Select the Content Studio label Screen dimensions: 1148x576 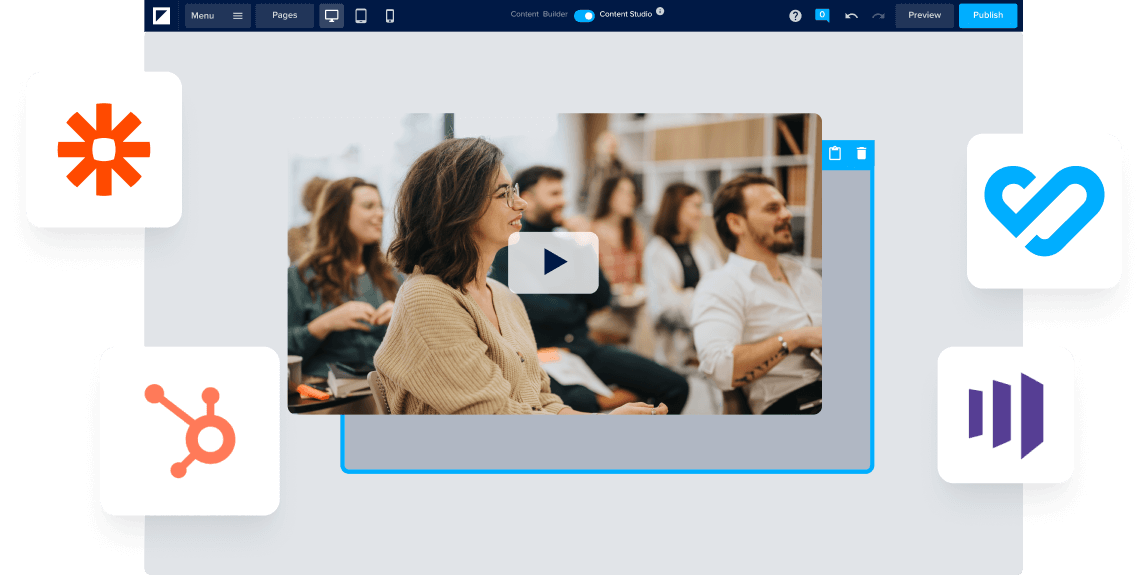click(625, 14)
